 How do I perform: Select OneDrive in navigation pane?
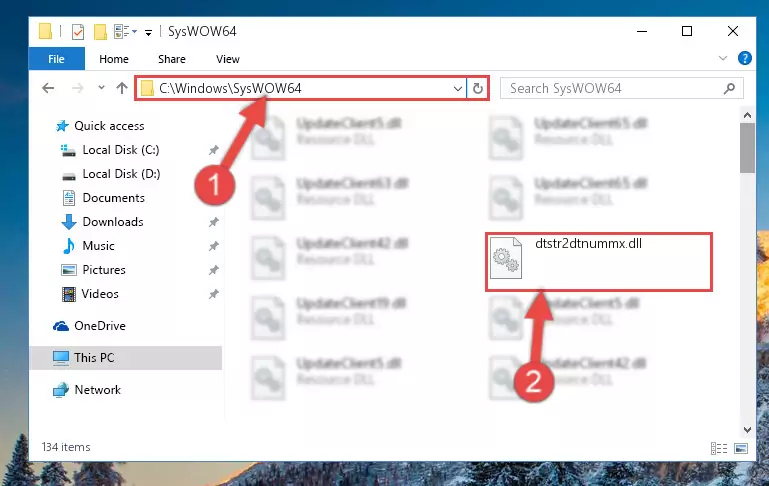[100, 326]
